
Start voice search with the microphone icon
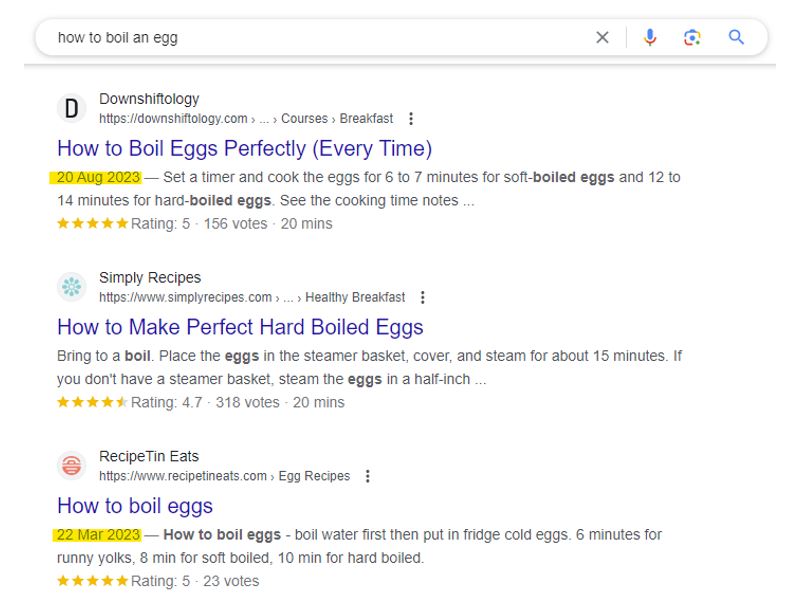click(x=650, y=37)
